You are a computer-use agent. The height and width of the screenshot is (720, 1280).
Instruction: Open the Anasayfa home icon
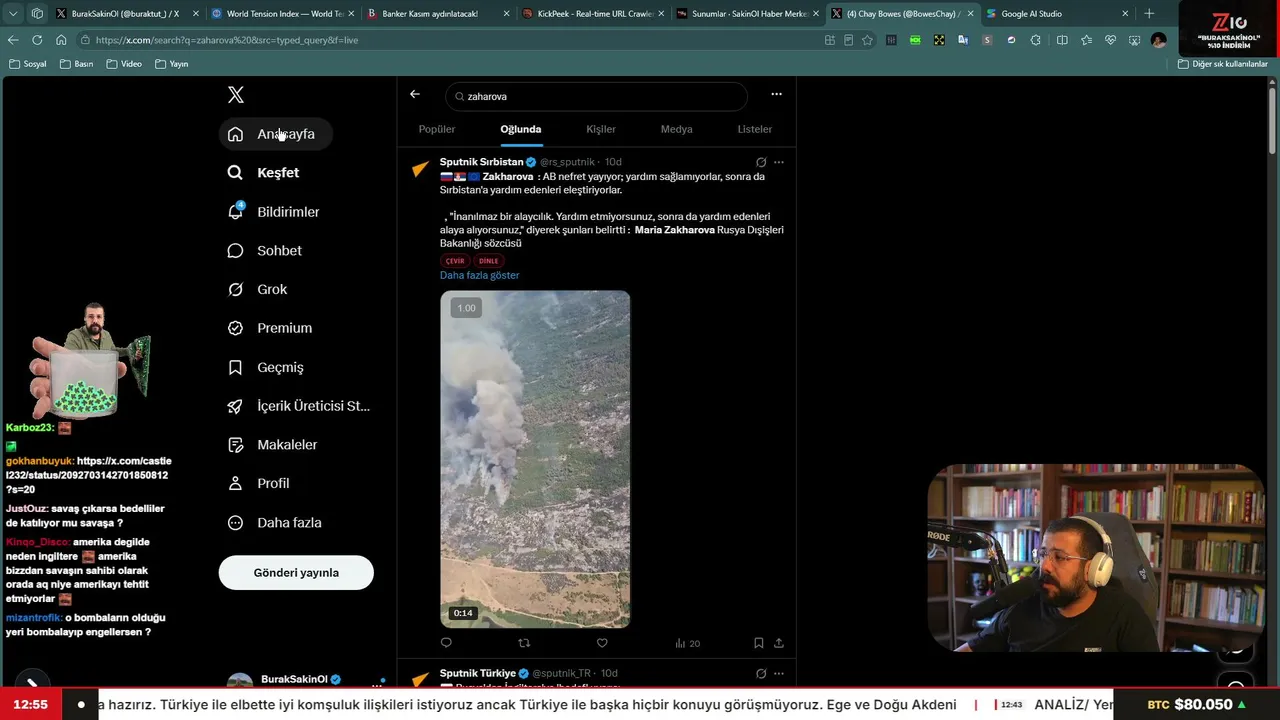[235, 134]
